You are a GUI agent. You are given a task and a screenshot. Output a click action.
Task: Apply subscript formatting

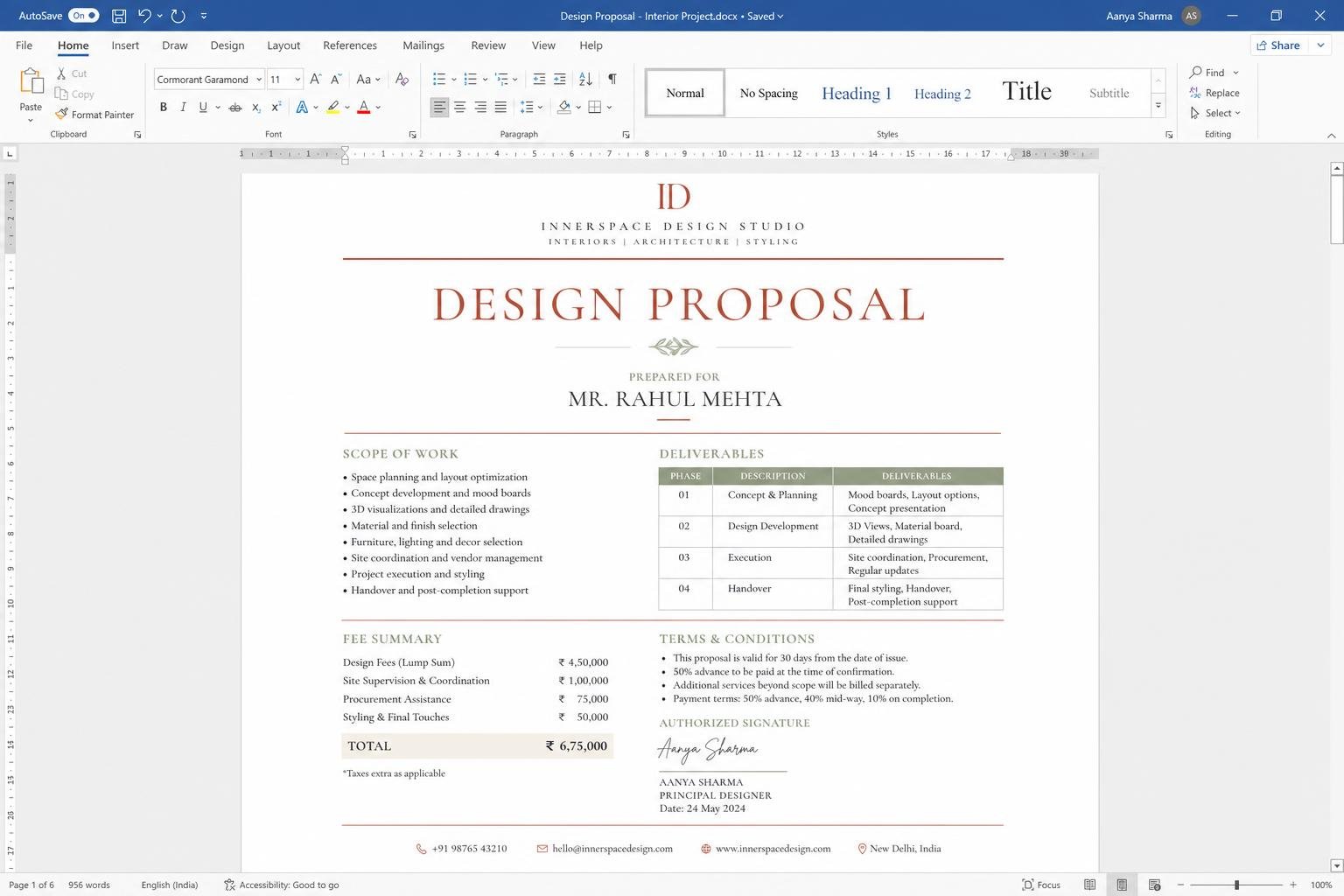coord(255,107)
